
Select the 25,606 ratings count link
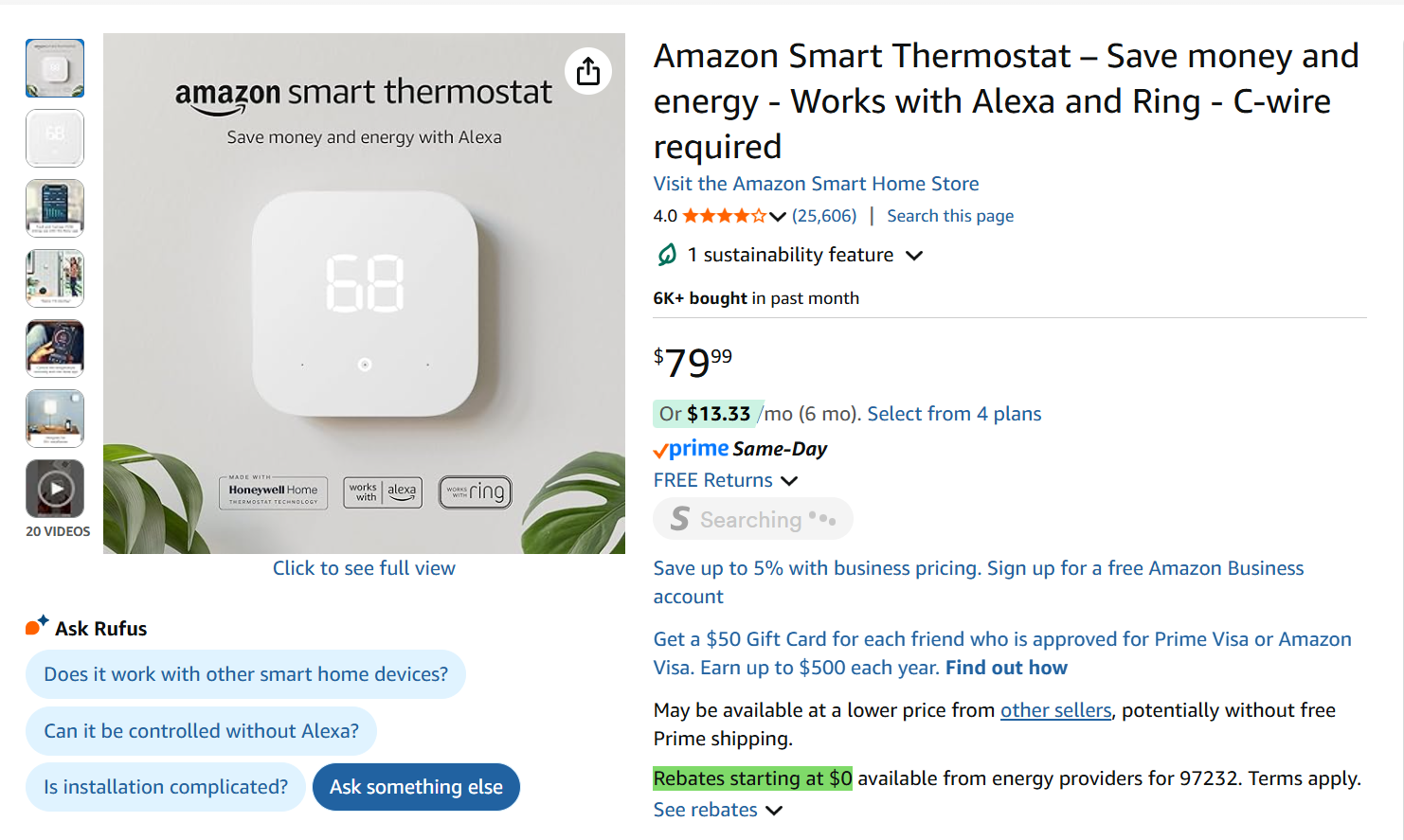pyautogui.click(x=824, y=216)
